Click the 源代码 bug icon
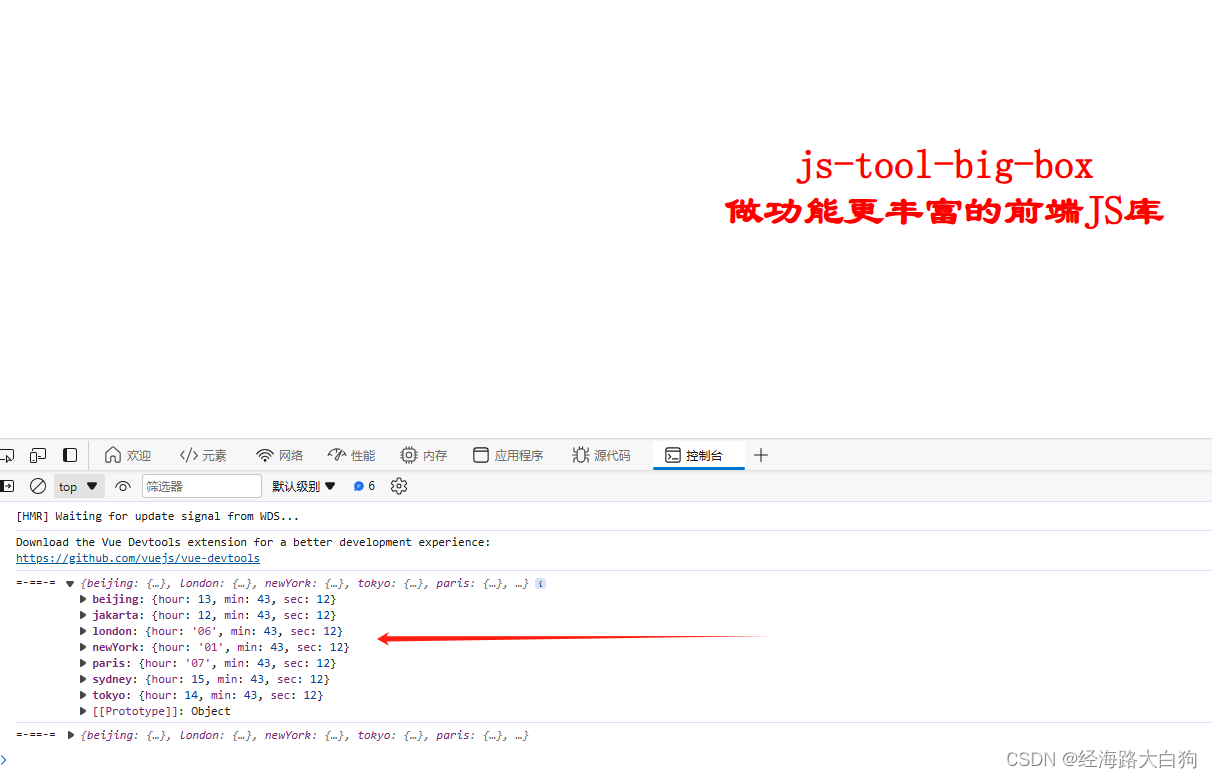This screenshot has width=1212, height=778. (580, 455)
